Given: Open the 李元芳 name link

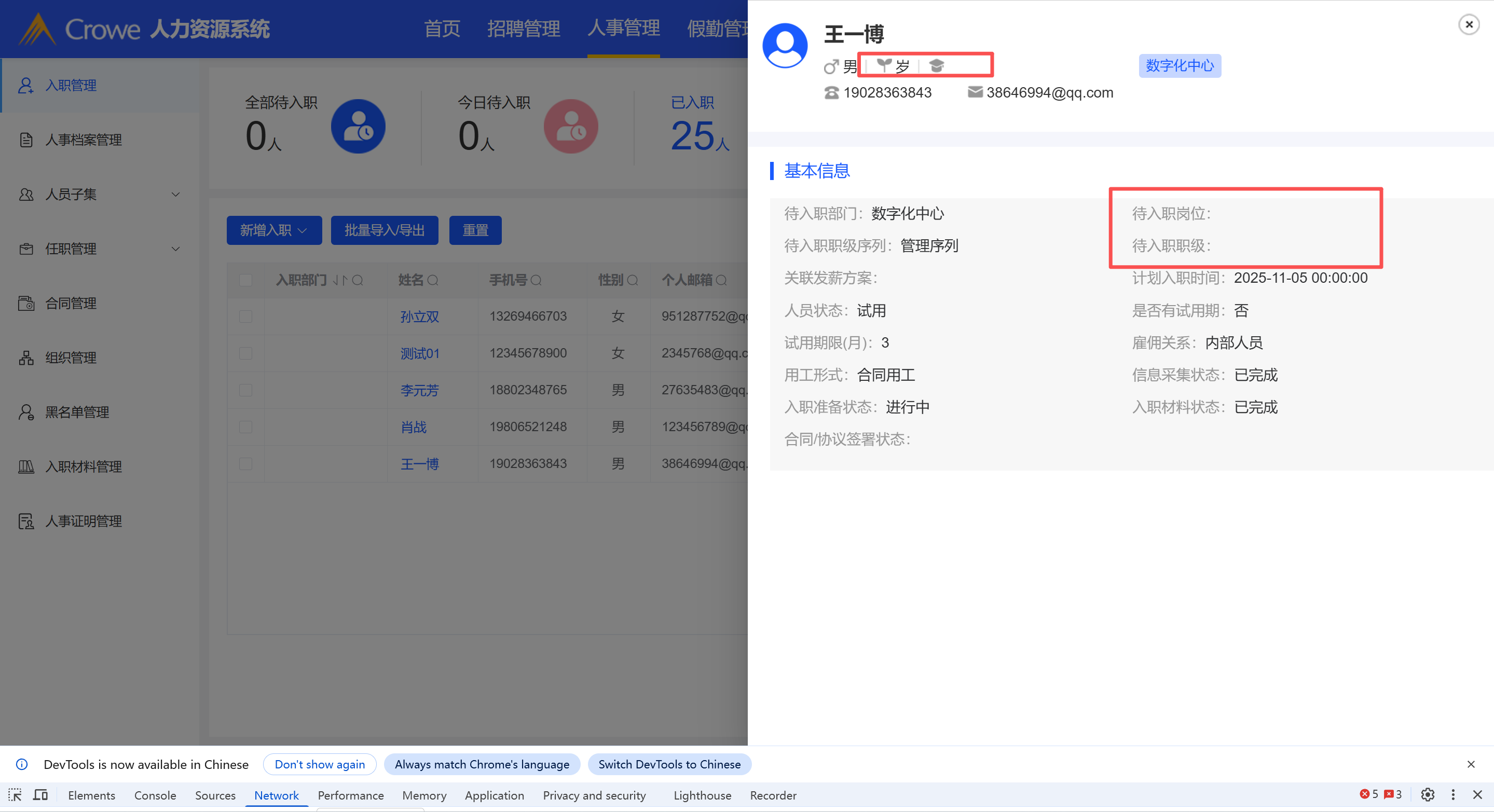Looking at the screenshot, I should click(419, 390).
